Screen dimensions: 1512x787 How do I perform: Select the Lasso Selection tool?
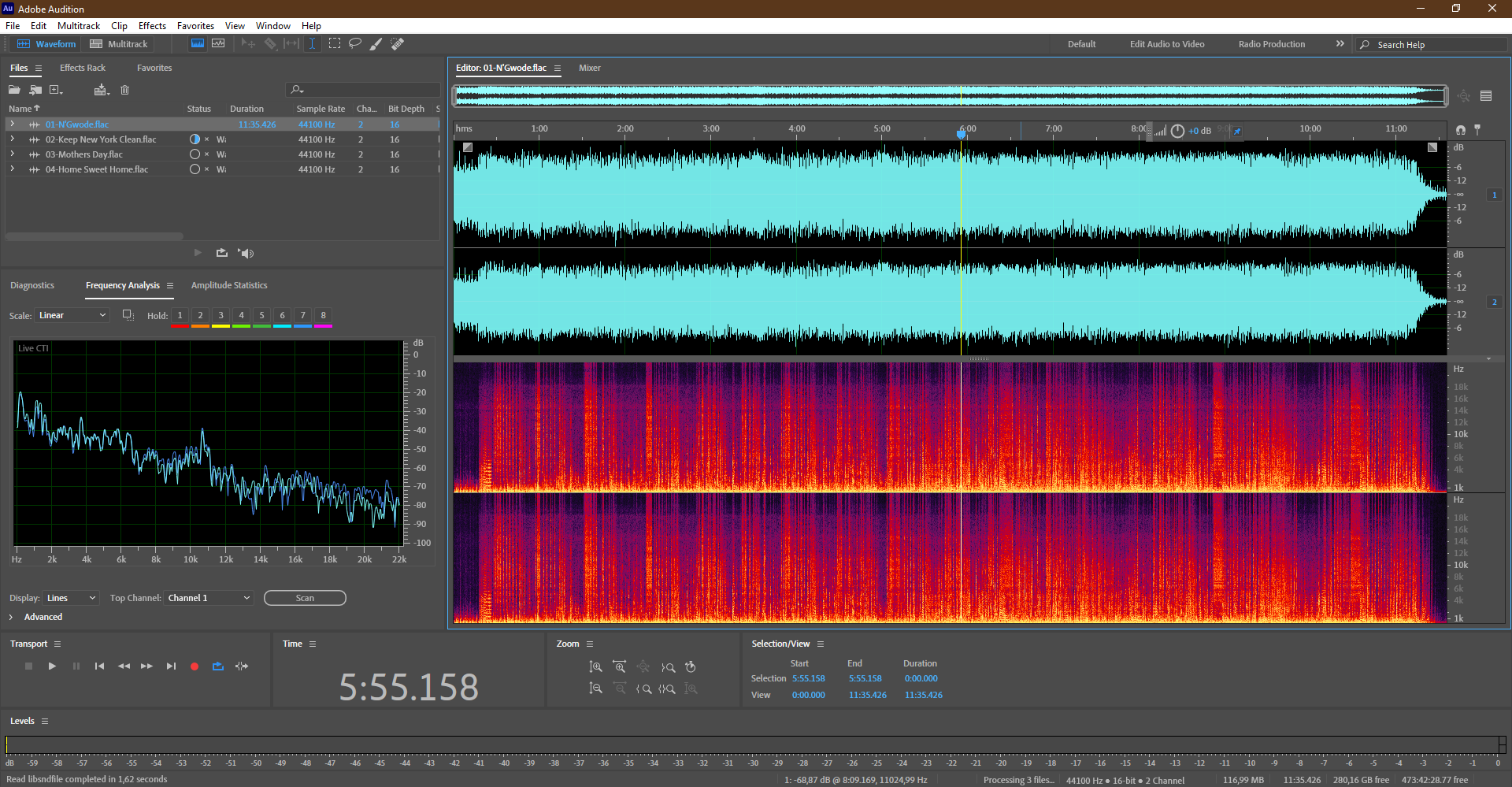click(x=355, y=44)
